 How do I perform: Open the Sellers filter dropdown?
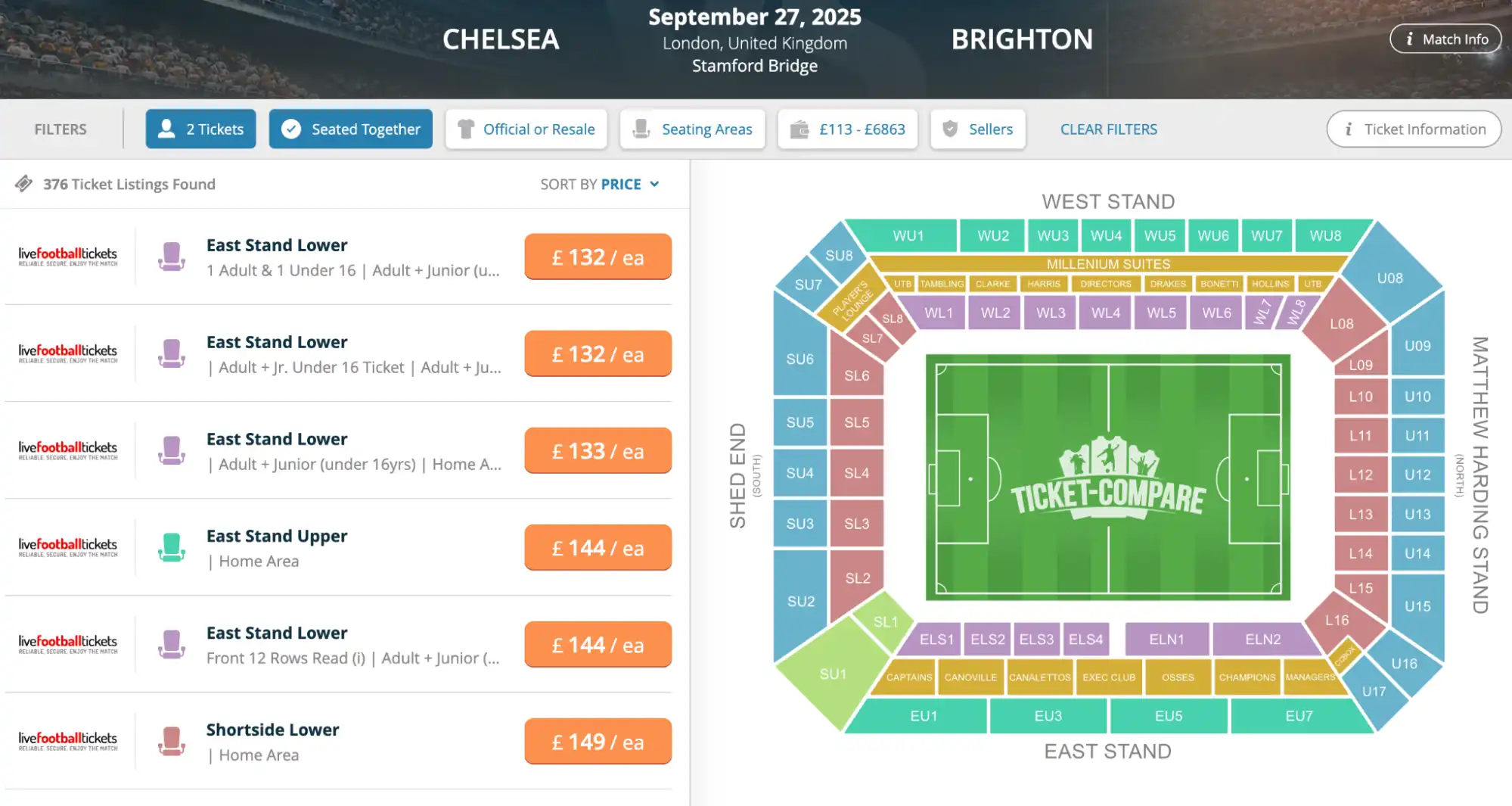click(x=977, y=129)
